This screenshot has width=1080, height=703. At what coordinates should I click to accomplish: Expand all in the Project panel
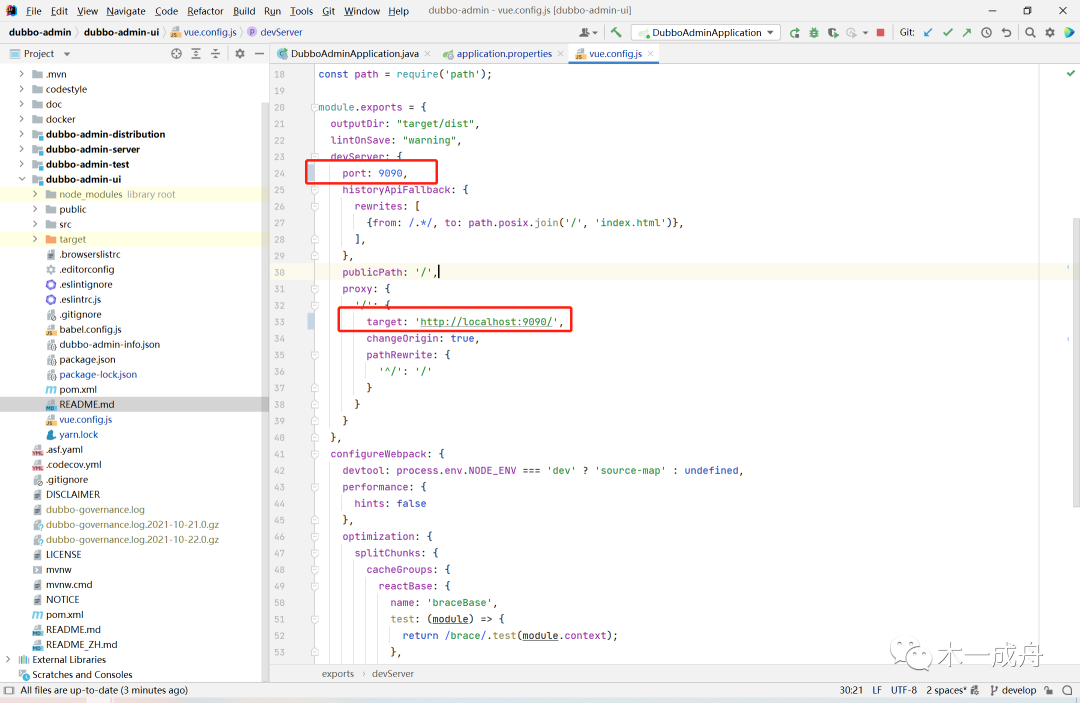(196, 54)
